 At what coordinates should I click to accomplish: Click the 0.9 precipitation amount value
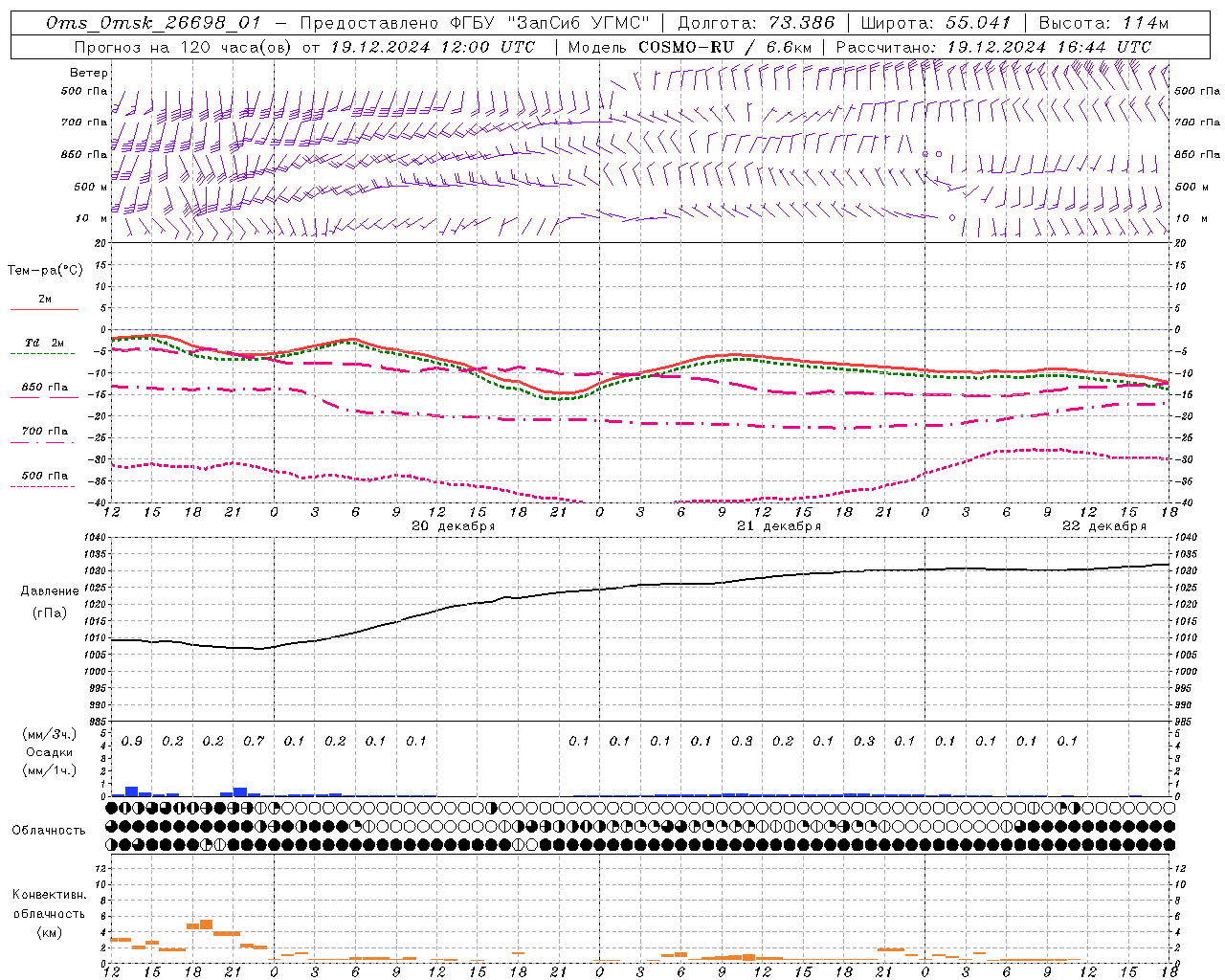[132, 742]
